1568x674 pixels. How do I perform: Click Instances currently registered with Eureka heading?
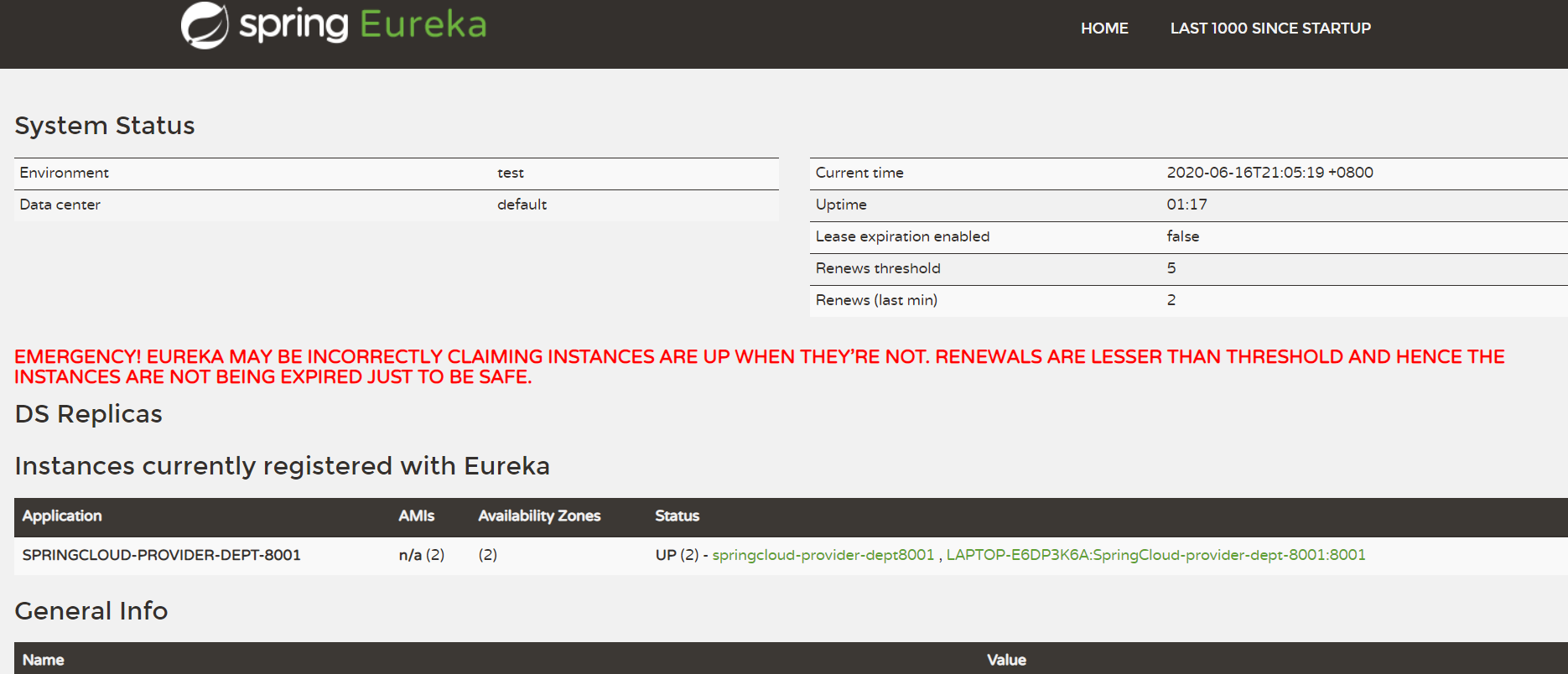point(283,466)
